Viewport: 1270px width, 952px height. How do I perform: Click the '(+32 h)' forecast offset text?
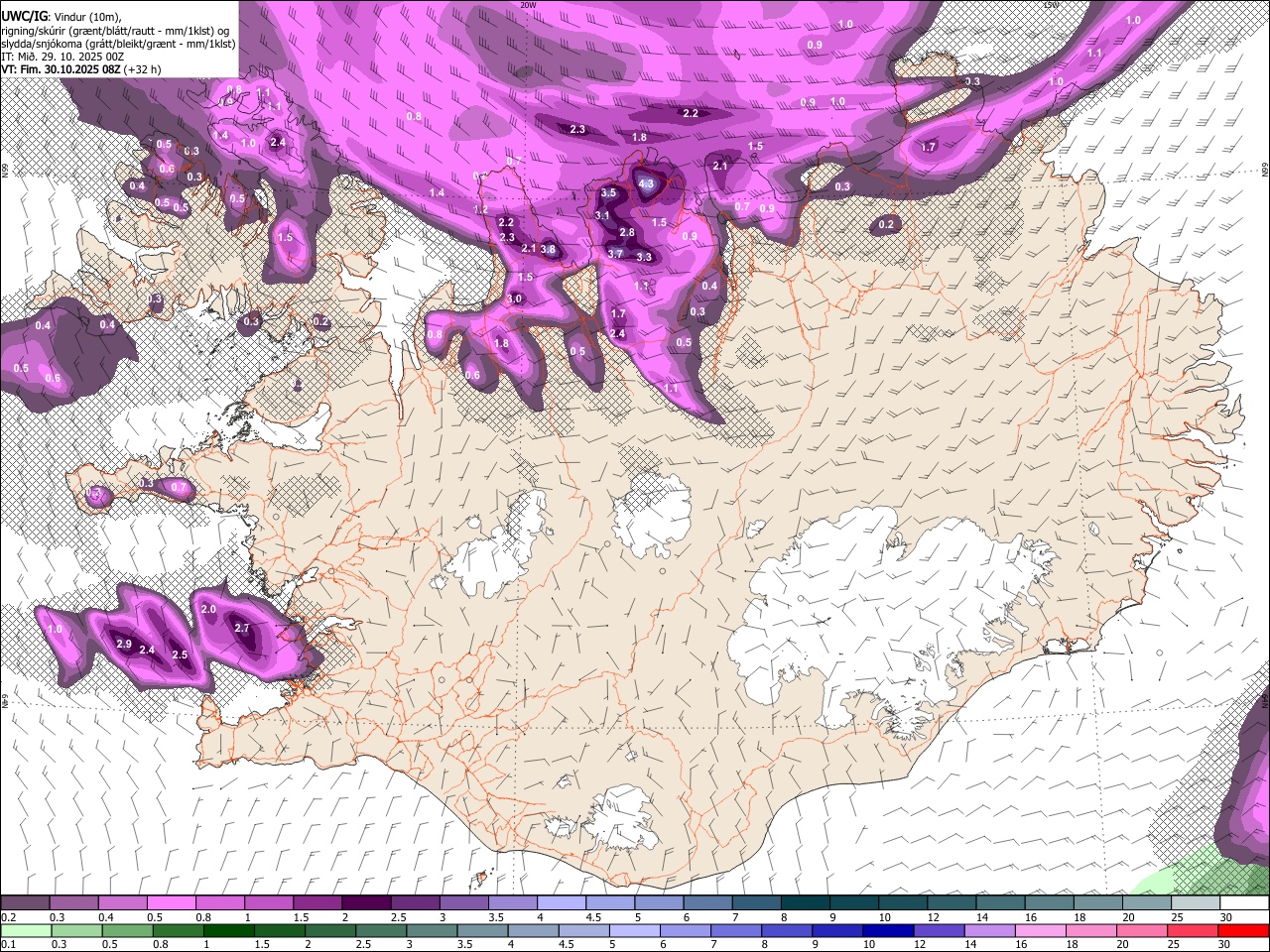pyautogui.click(x=142, y=69)
